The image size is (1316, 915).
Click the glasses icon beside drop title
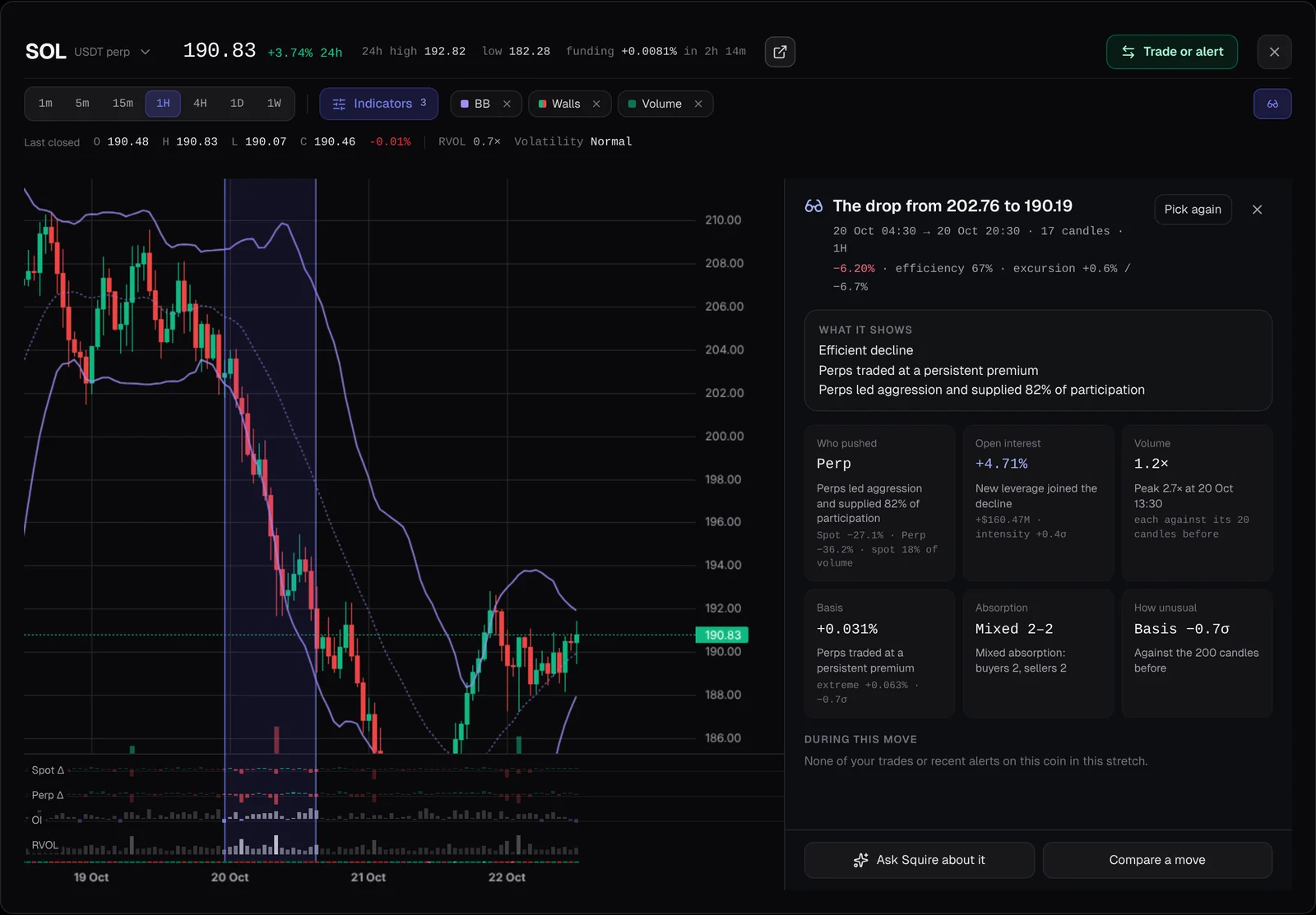pos(813,206)
